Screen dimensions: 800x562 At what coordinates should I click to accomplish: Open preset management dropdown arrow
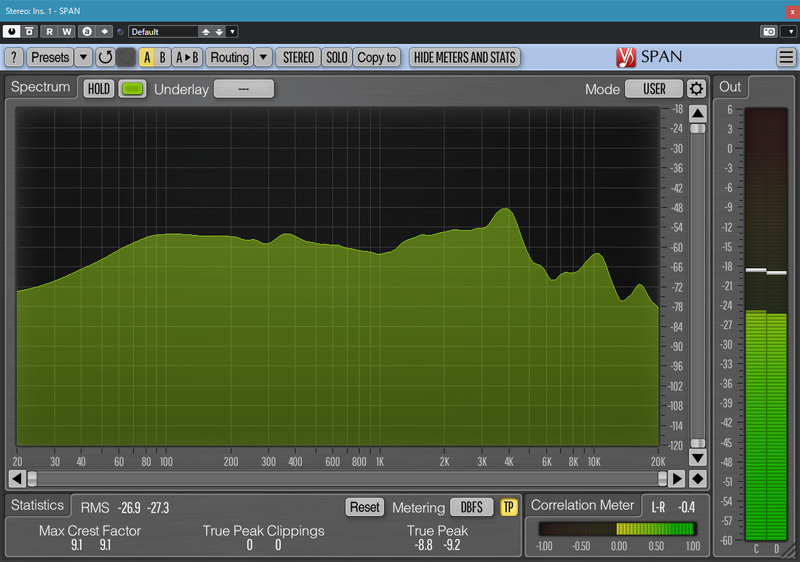pyautogui.click(x=232, y=32)
